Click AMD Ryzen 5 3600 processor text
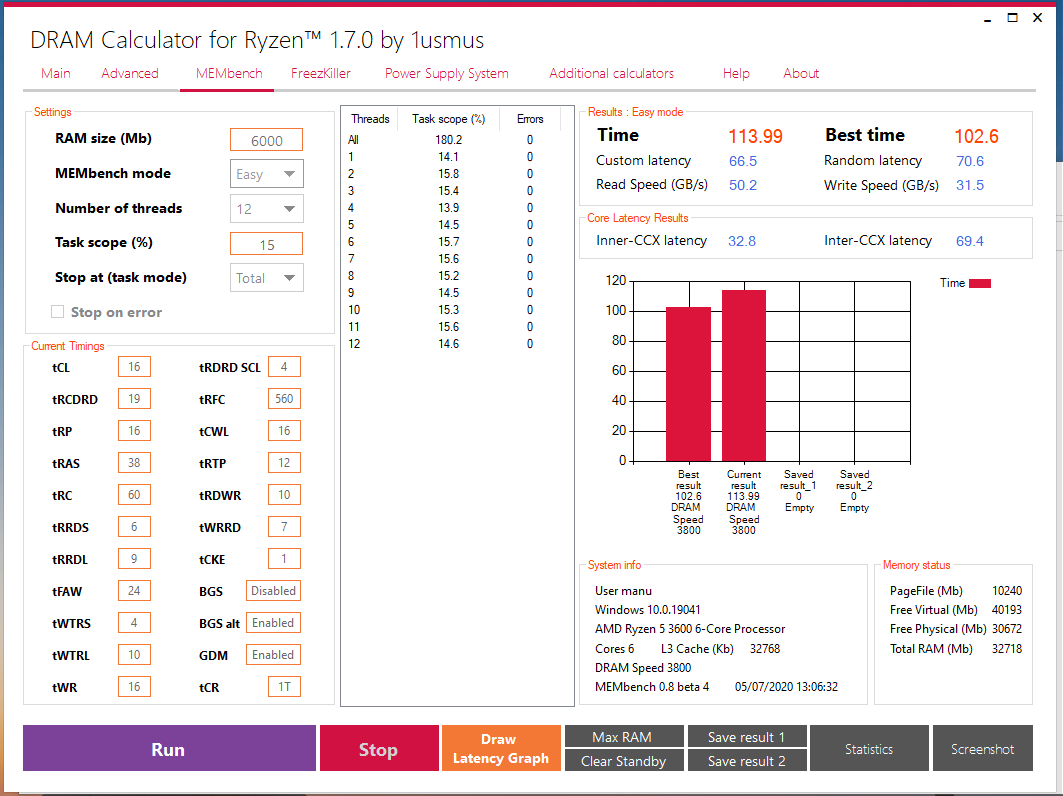 pos(690,629)
